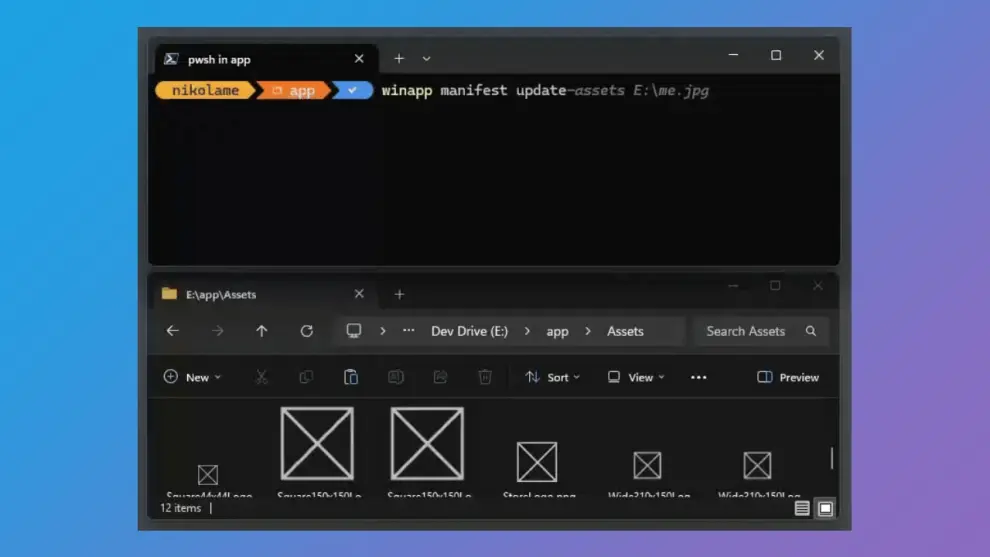Open the See more ellipsis menu
This screenshot has width=990, height=557.
[699, 377]
